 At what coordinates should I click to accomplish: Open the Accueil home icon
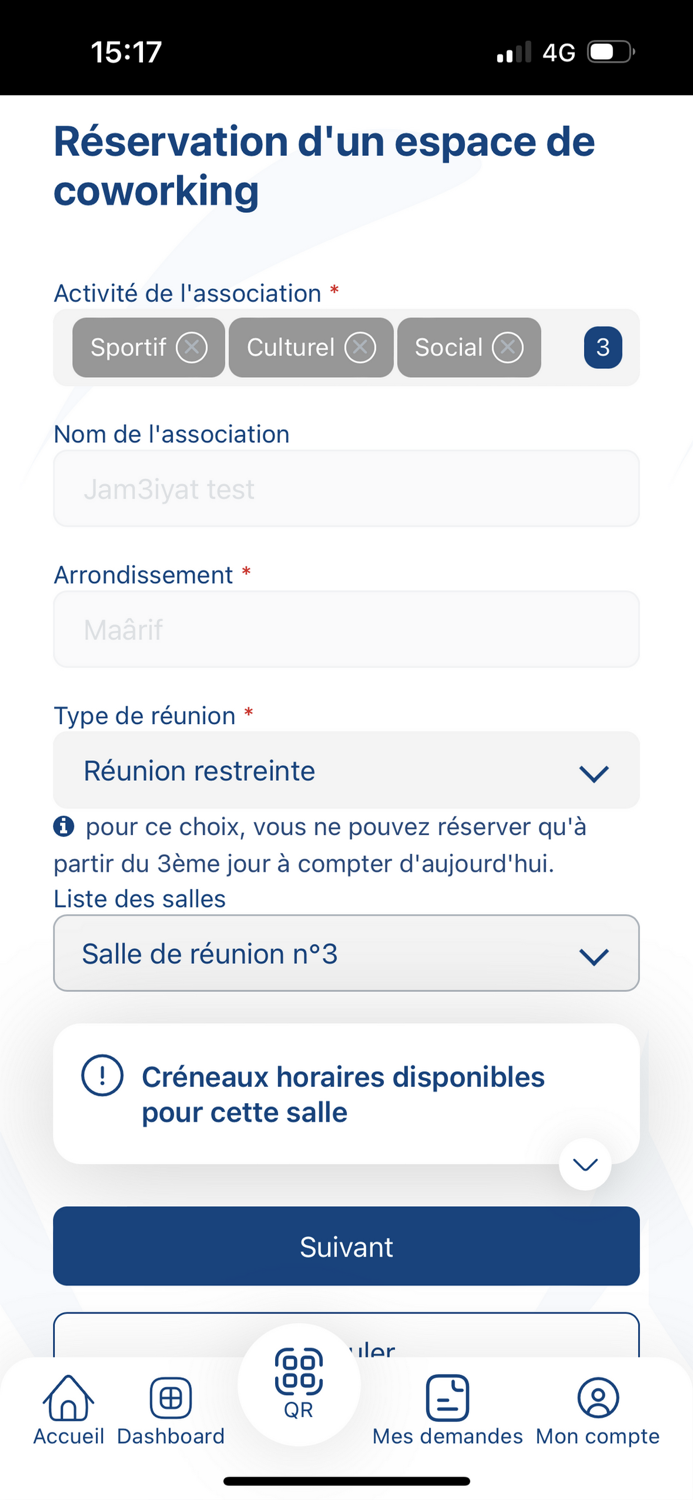point(67,1398)
